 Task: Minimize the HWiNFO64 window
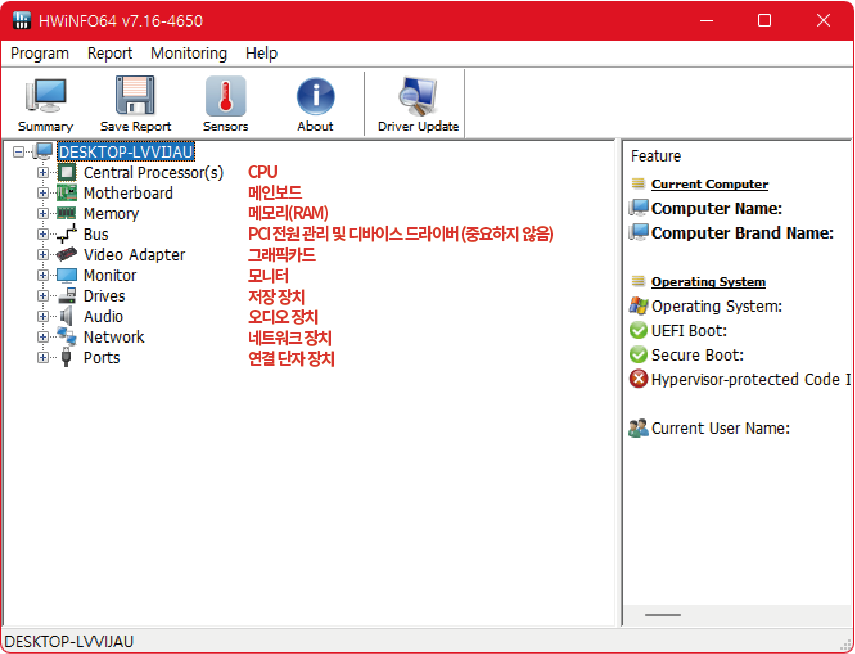707,21
